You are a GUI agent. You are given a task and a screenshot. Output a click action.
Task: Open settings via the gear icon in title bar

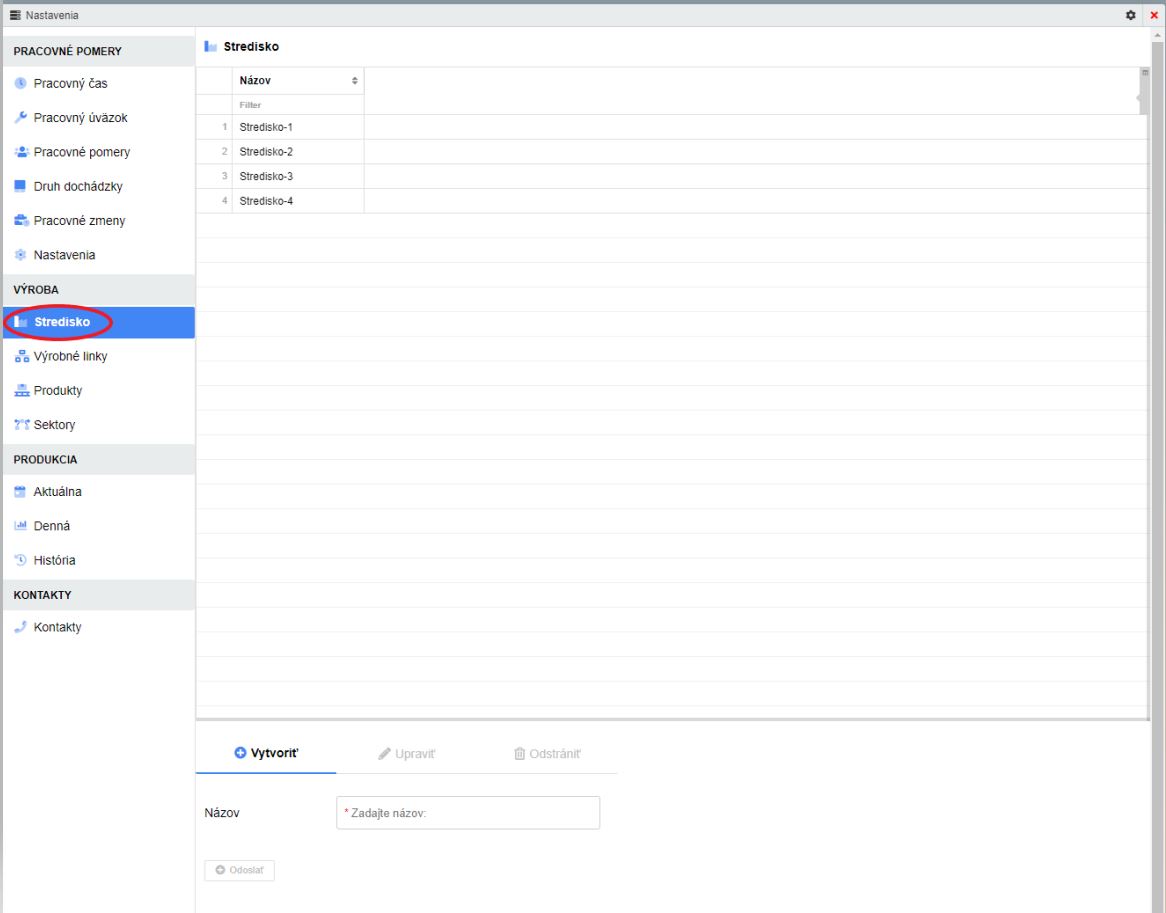coord(1131,15)
